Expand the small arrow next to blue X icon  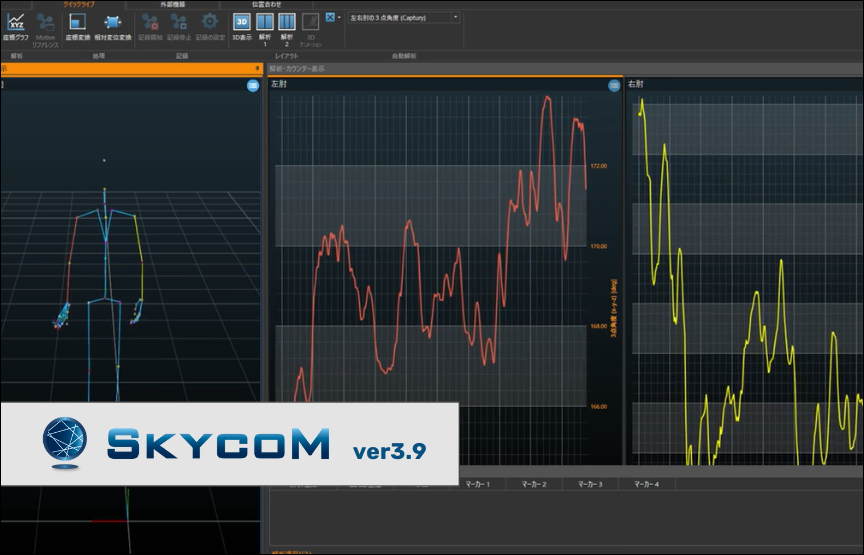coord(339,17)
